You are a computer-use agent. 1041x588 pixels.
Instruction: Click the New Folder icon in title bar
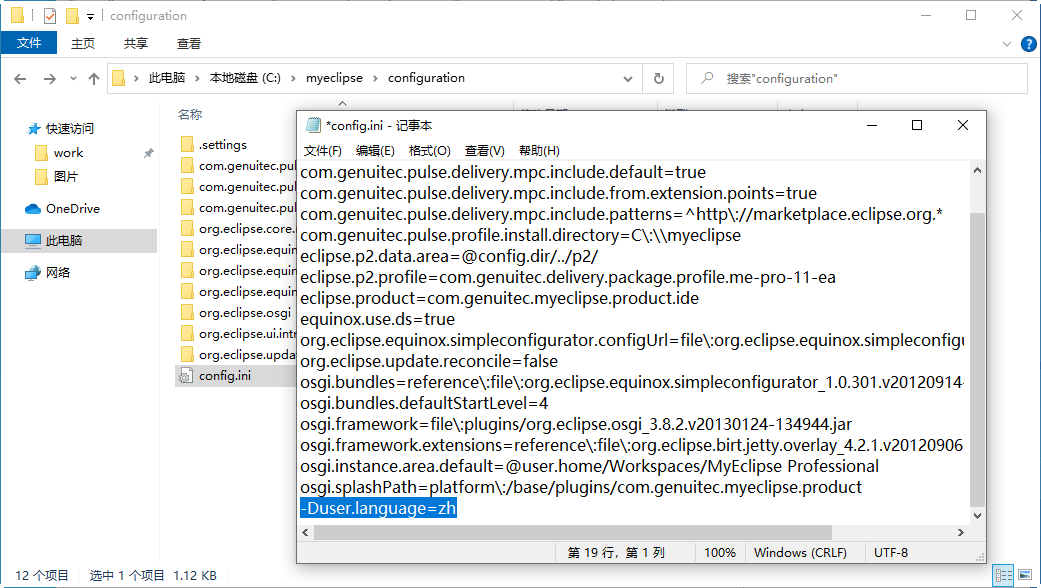(x=72, y=16)
